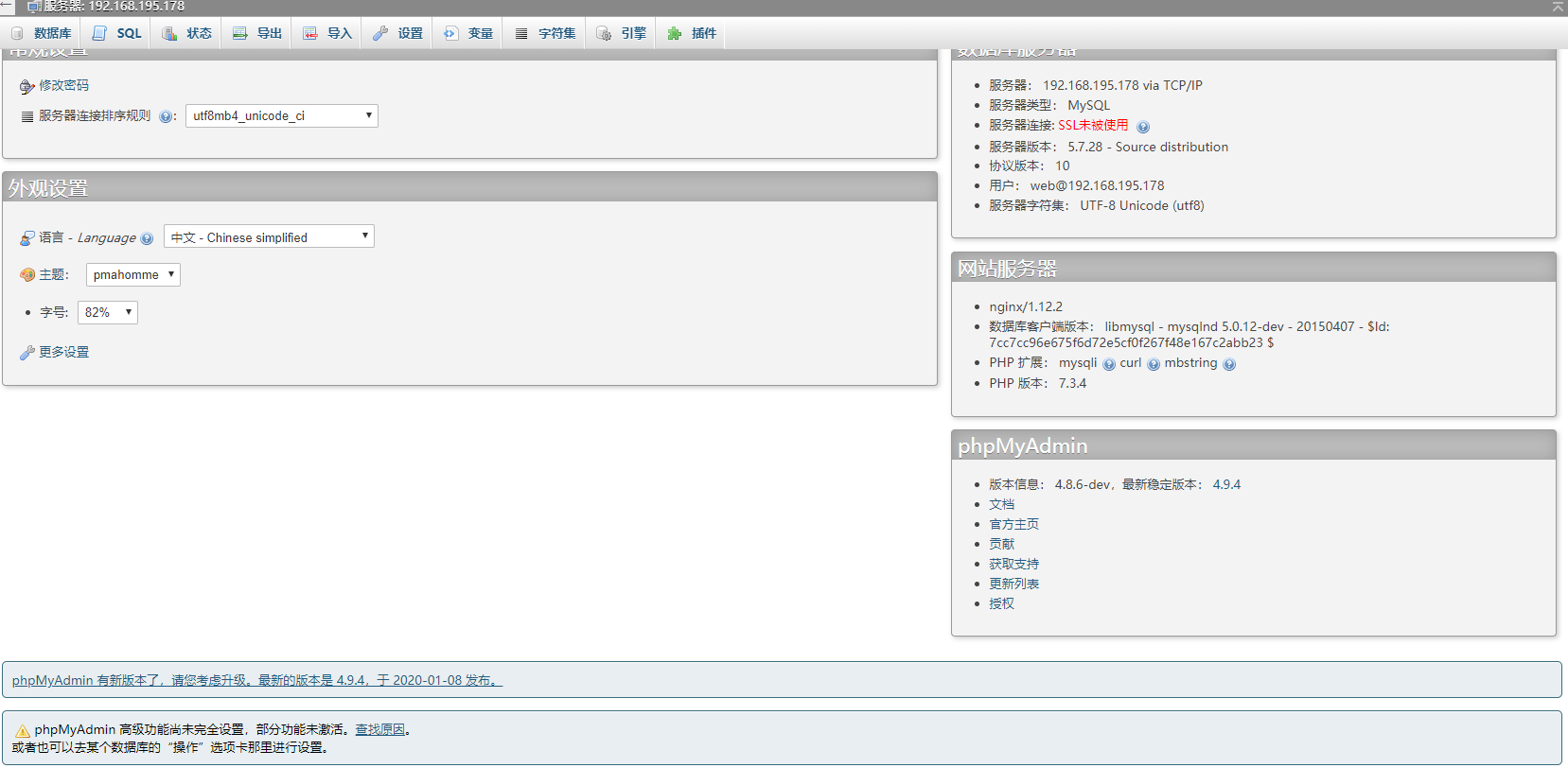Open the help icon next to curl
The height and width of the screenshot is (768, 1568).
pyautogui.click(x=1154, y=364)
